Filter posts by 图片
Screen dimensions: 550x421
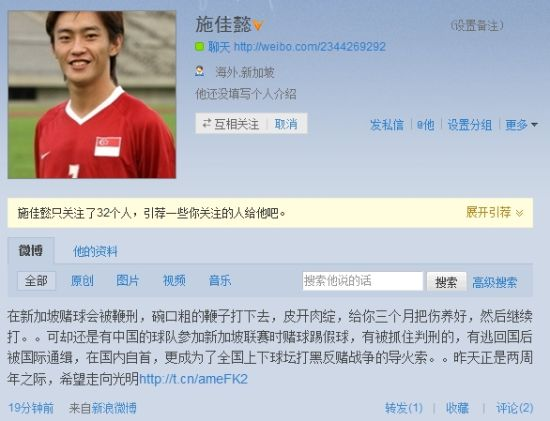128,281
